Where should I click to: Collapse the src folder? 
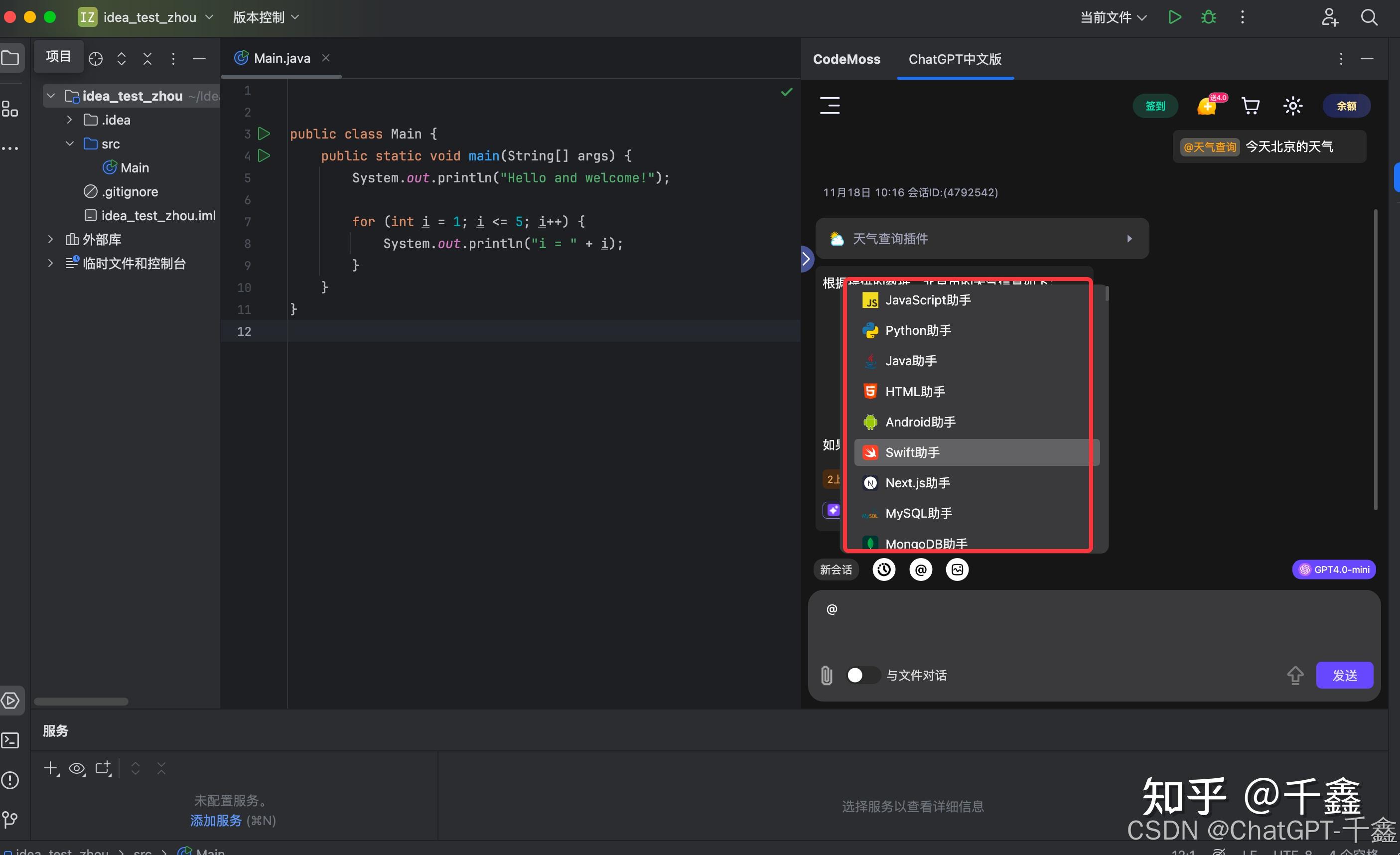tap(70, 143)
